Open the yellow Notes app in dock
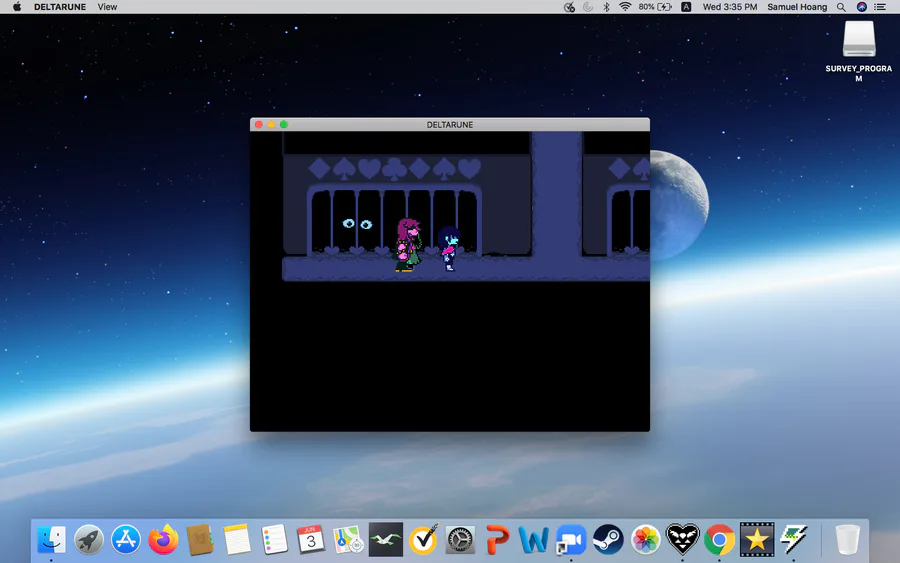Image resolution: width=900 pixels, height=563 pixels. [x=237, y=539]
